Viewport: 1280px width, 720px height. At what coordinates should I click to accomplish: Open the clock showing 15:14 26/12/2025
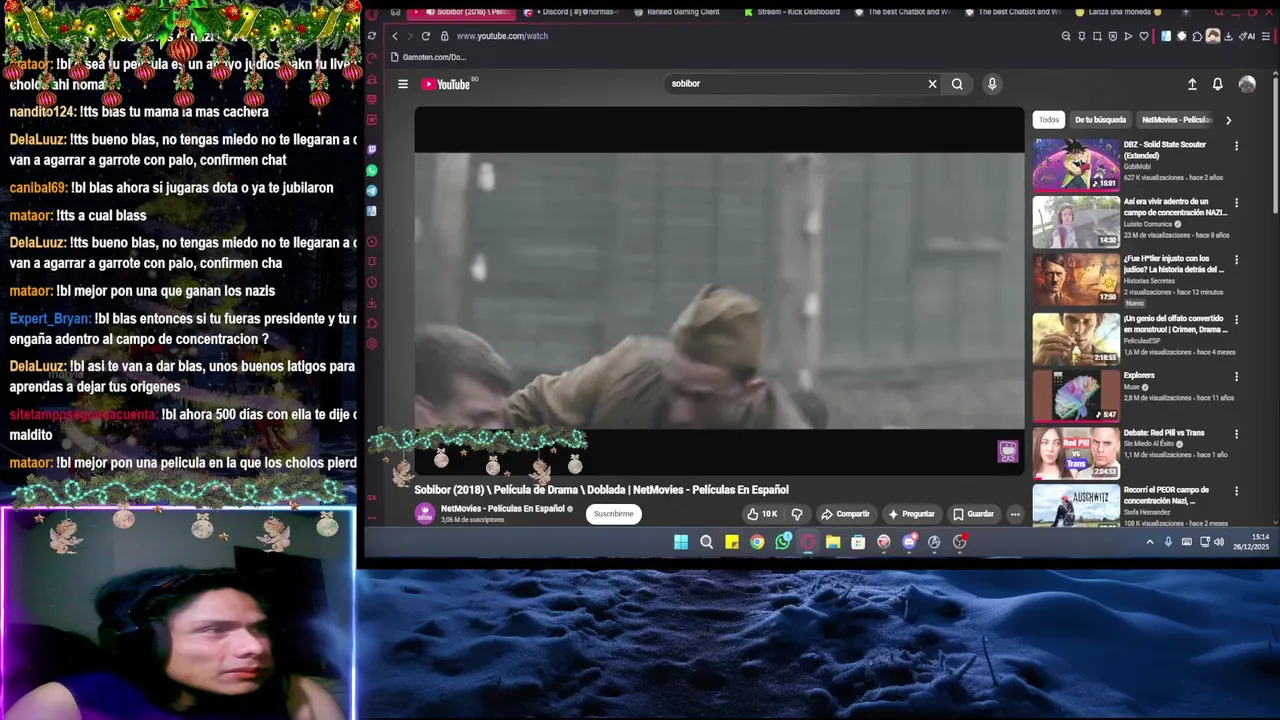(1253, 542)
